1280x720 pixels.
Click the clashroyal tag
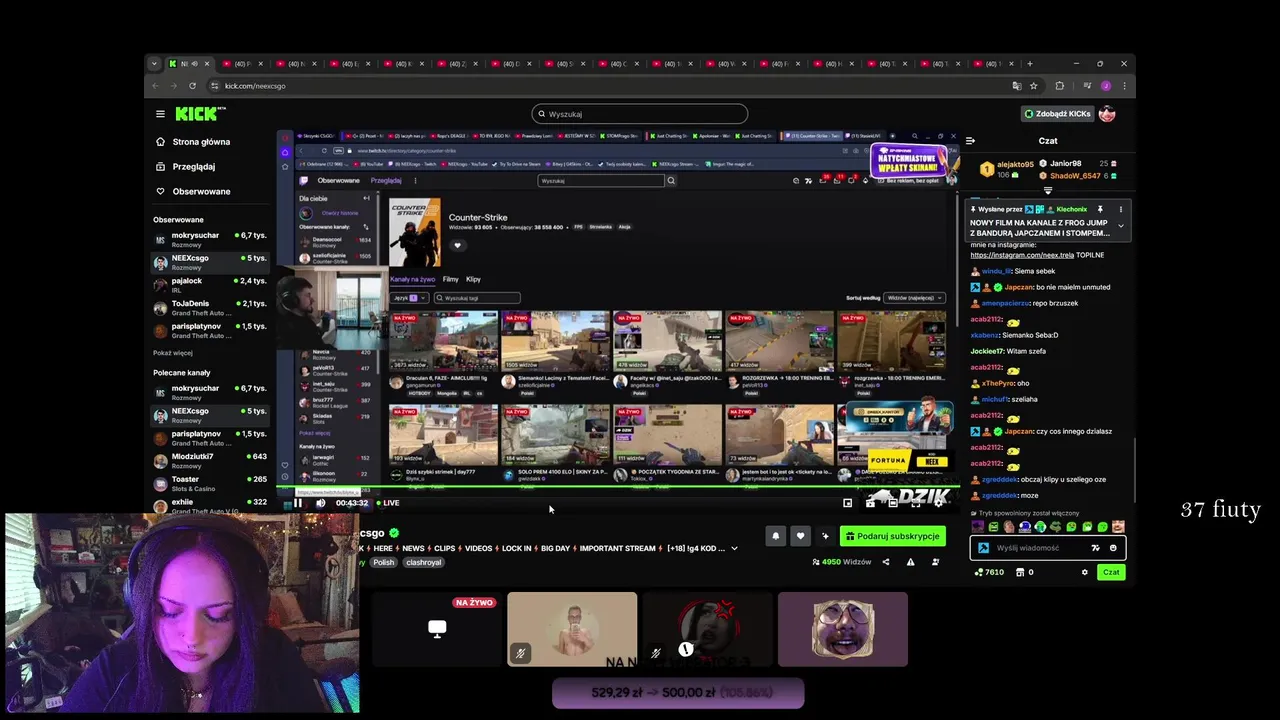click(x=423, y=563)
